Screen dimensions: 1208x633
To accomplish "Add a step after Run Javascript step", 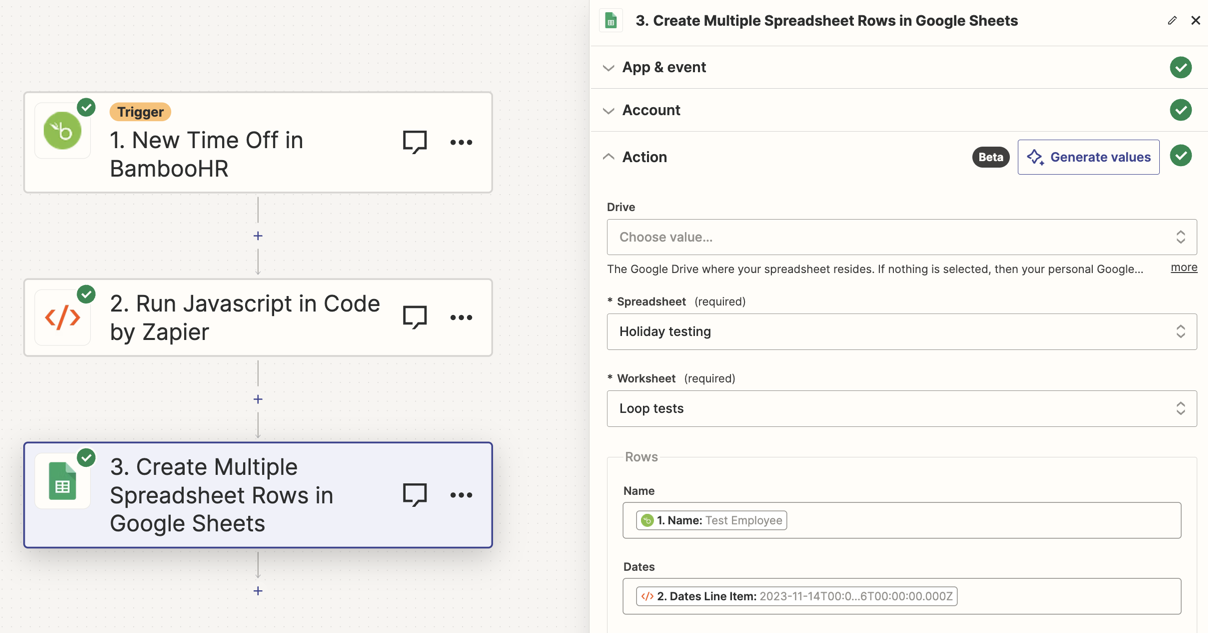I will (x=258, y=399).
